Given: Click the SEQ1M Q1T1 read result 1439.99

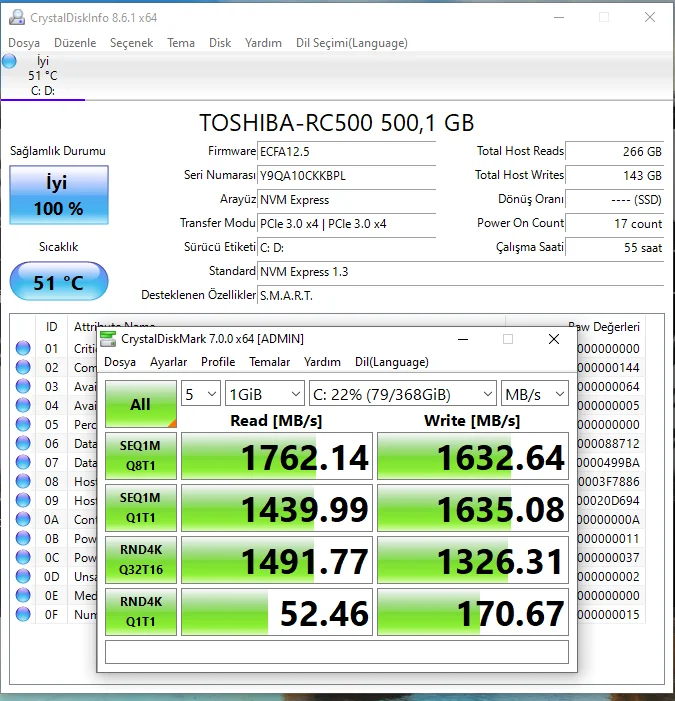Looking at the screenshot, I should coord(277,508).
